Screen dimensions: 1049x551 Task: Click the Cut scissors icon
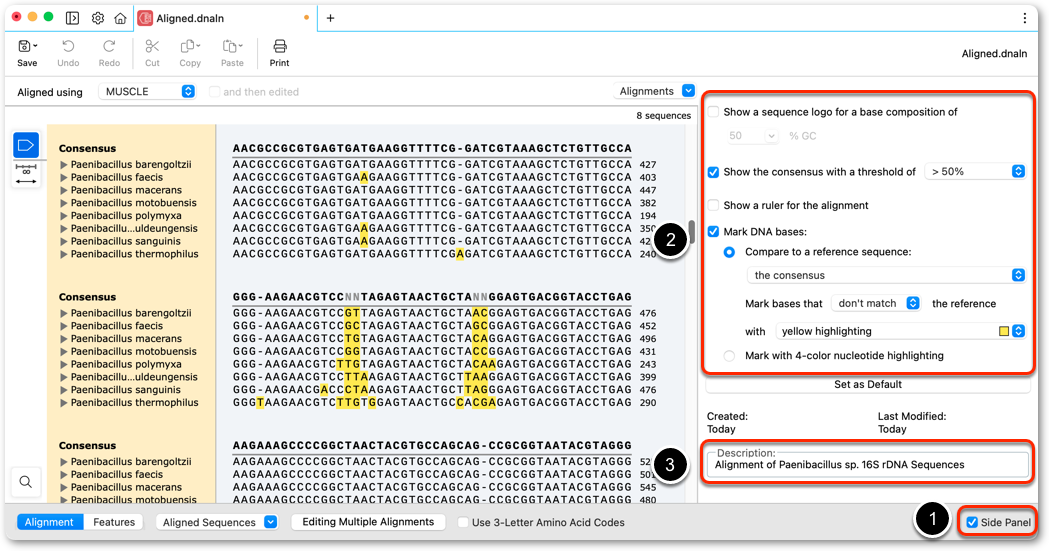(153, 46)
